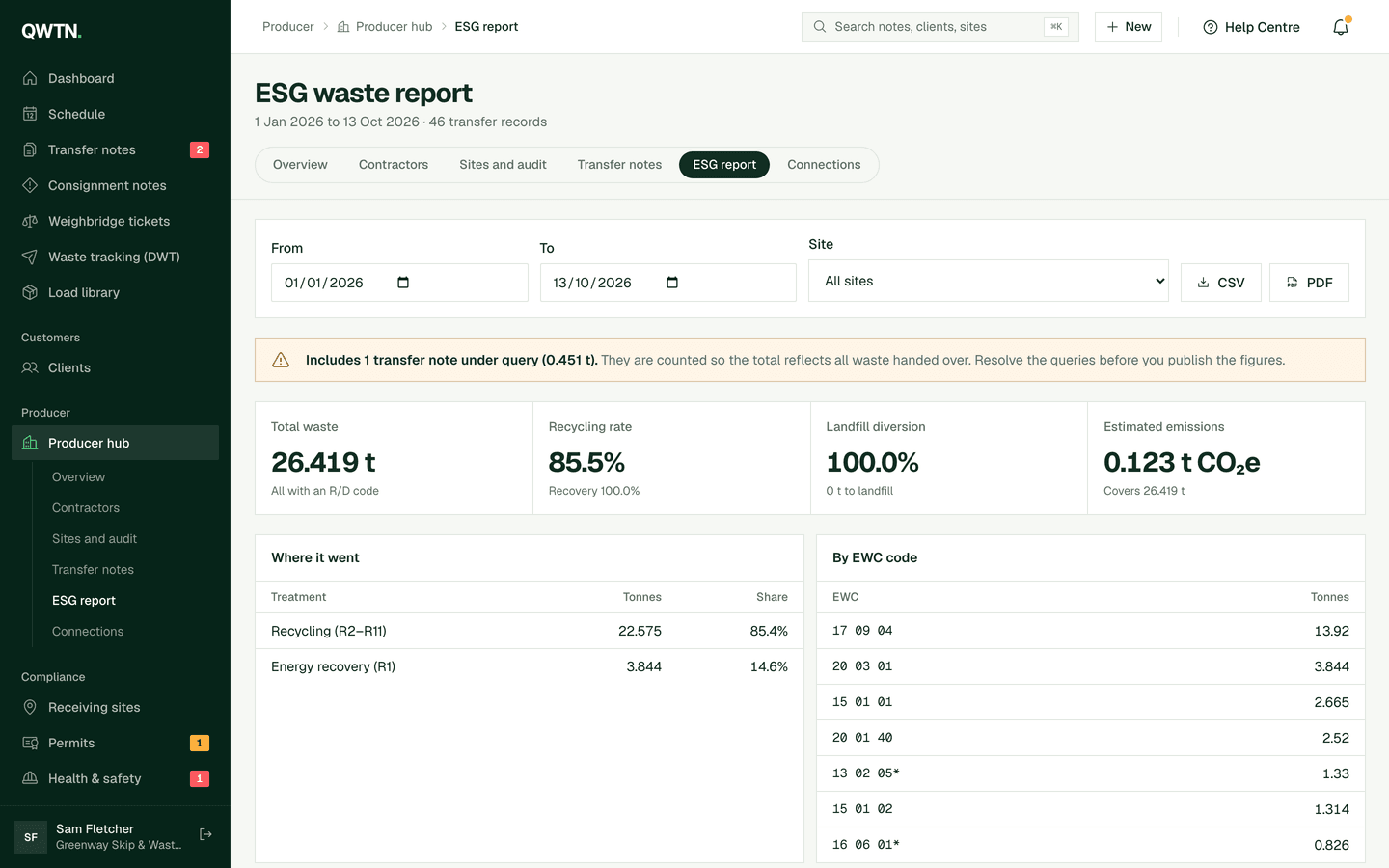Click the notifications bell icon
Viewport: 1389px width, 868px height.
(x=1341, y=27)
